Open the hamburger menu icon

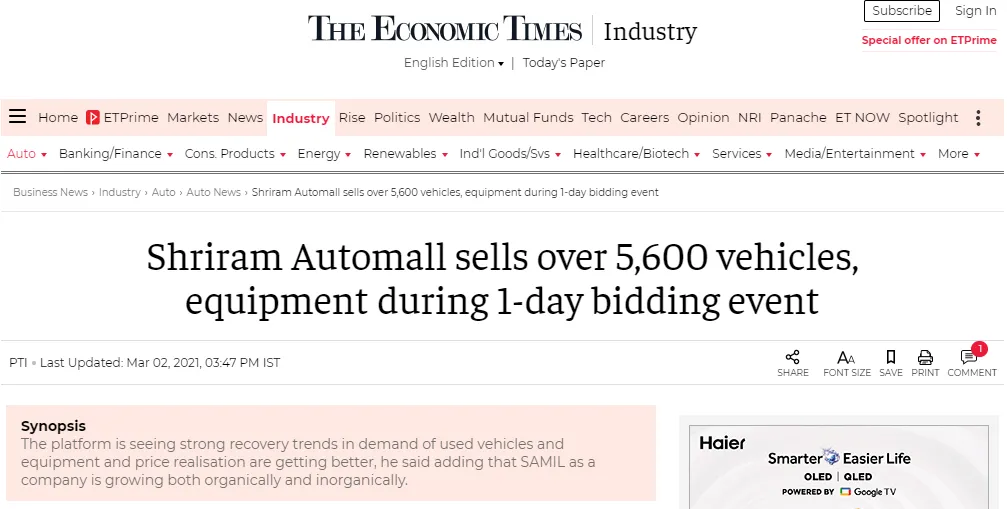[x=17, y=116]
